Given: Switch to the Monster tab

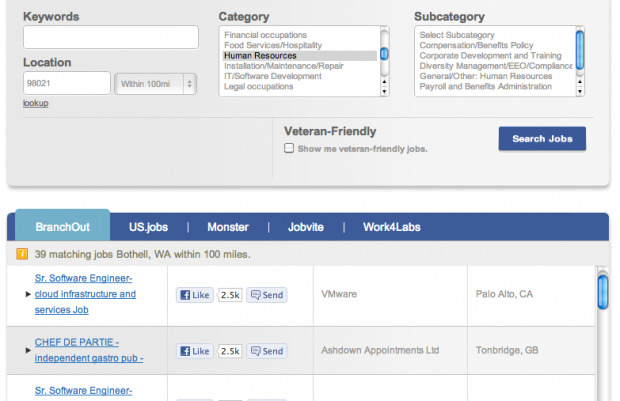Looking at the screenshot, I should point(228,227).
